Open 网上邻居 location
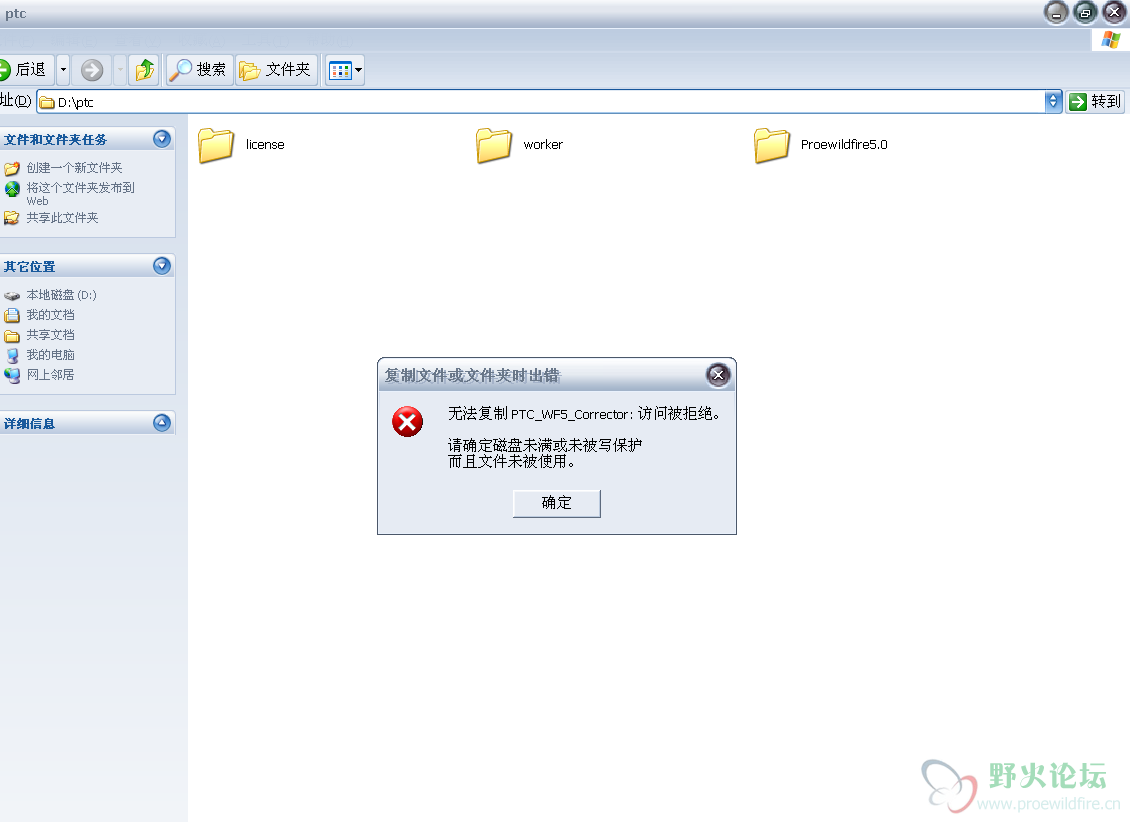 pyautogui.click(x=50, y=375)
